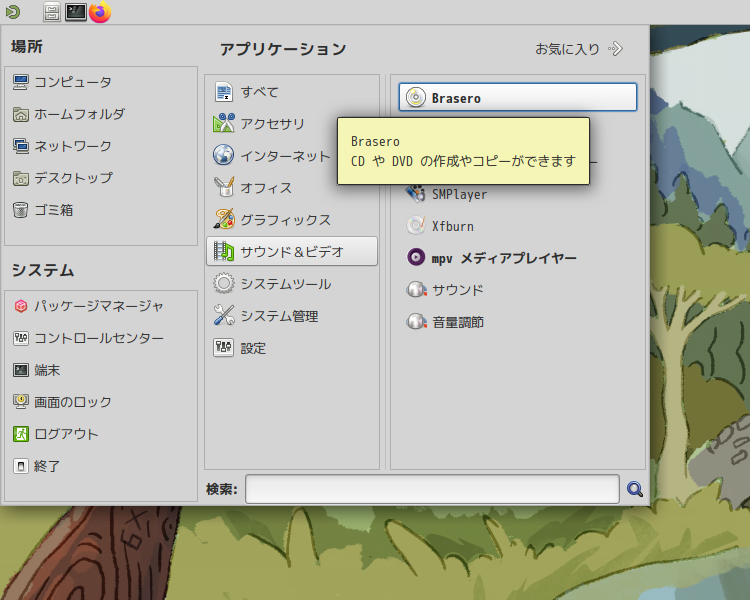The width and height of the screenshot is (750, 600).
Task: Select システムツール gear icon
Action: pos(223,283)
